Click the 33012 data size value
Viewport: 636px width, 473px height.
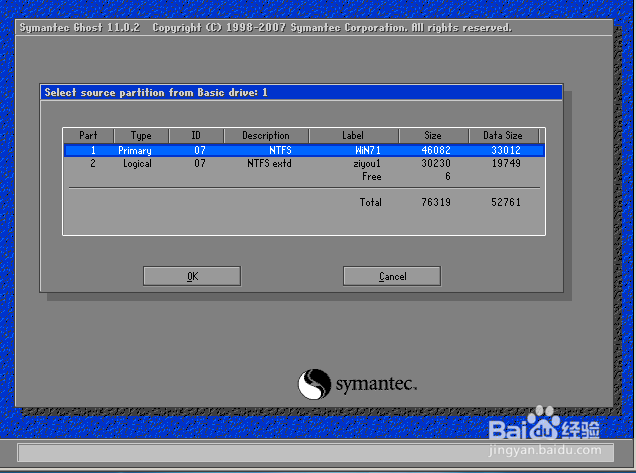tap(506, 150)
